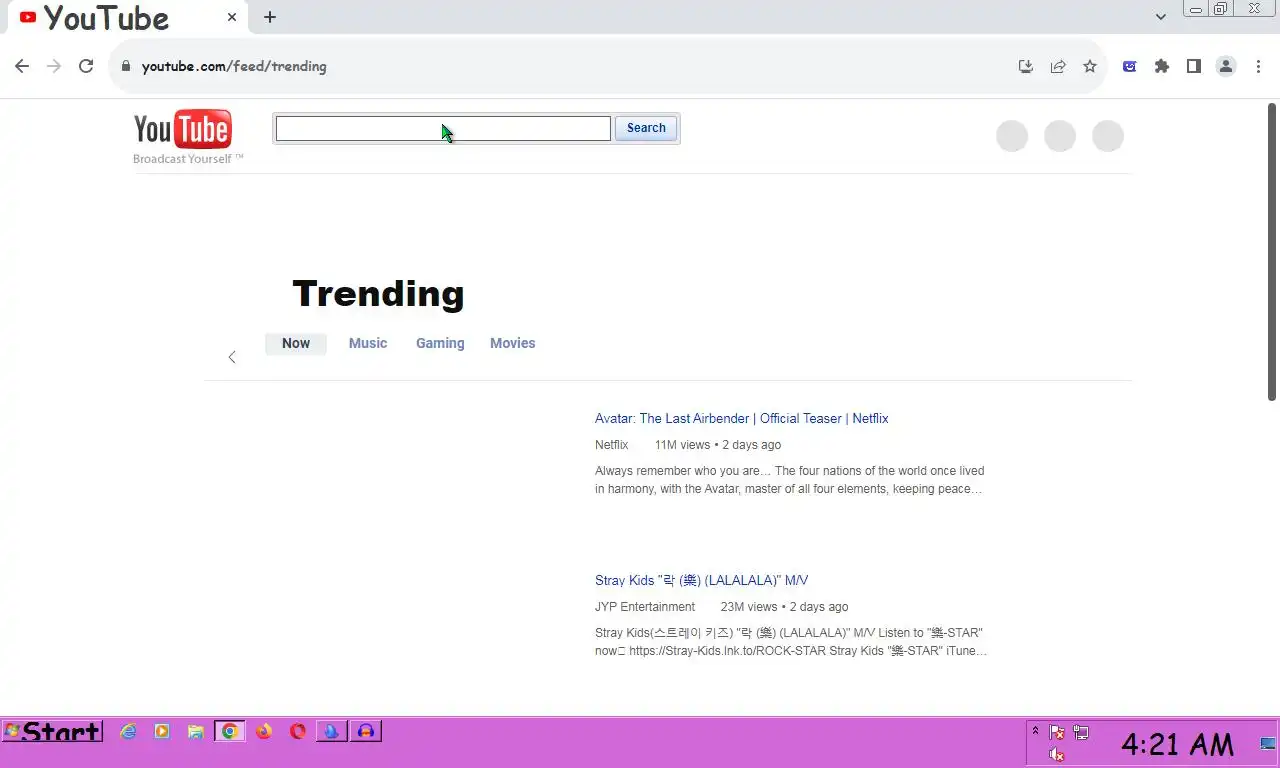
Task: Click the page vertical scrollbar
Action: pos(1272,251)
